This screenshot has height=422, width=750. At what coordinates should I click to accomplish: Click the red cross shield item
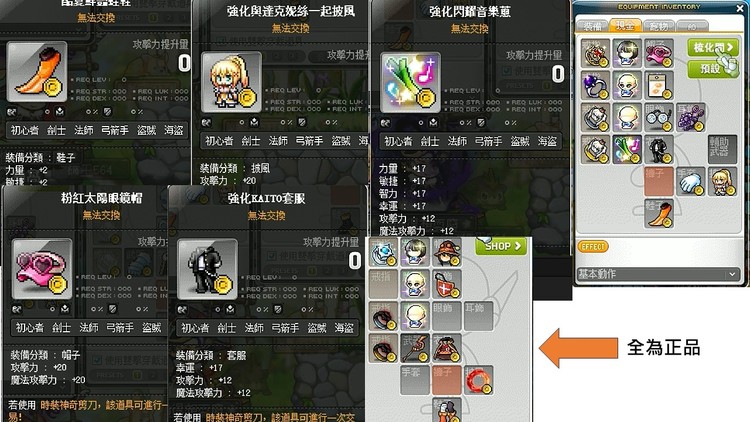[447, 284]
